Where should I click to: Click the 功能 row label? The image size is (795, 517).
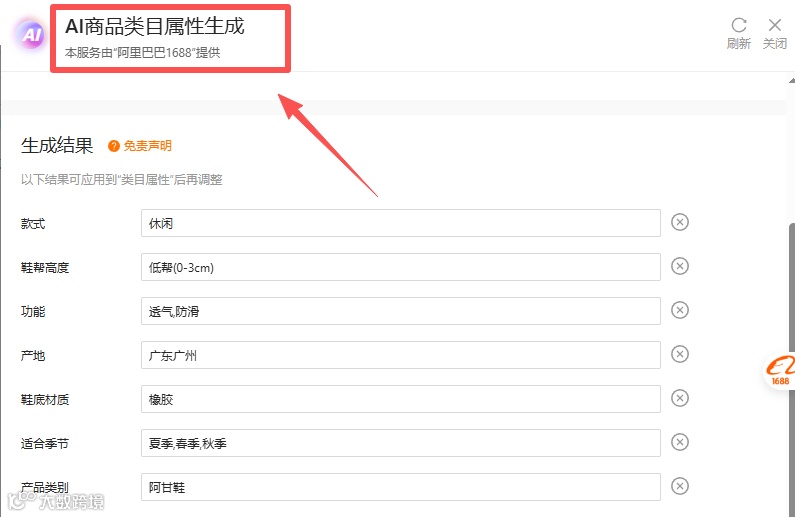point(33,311)
